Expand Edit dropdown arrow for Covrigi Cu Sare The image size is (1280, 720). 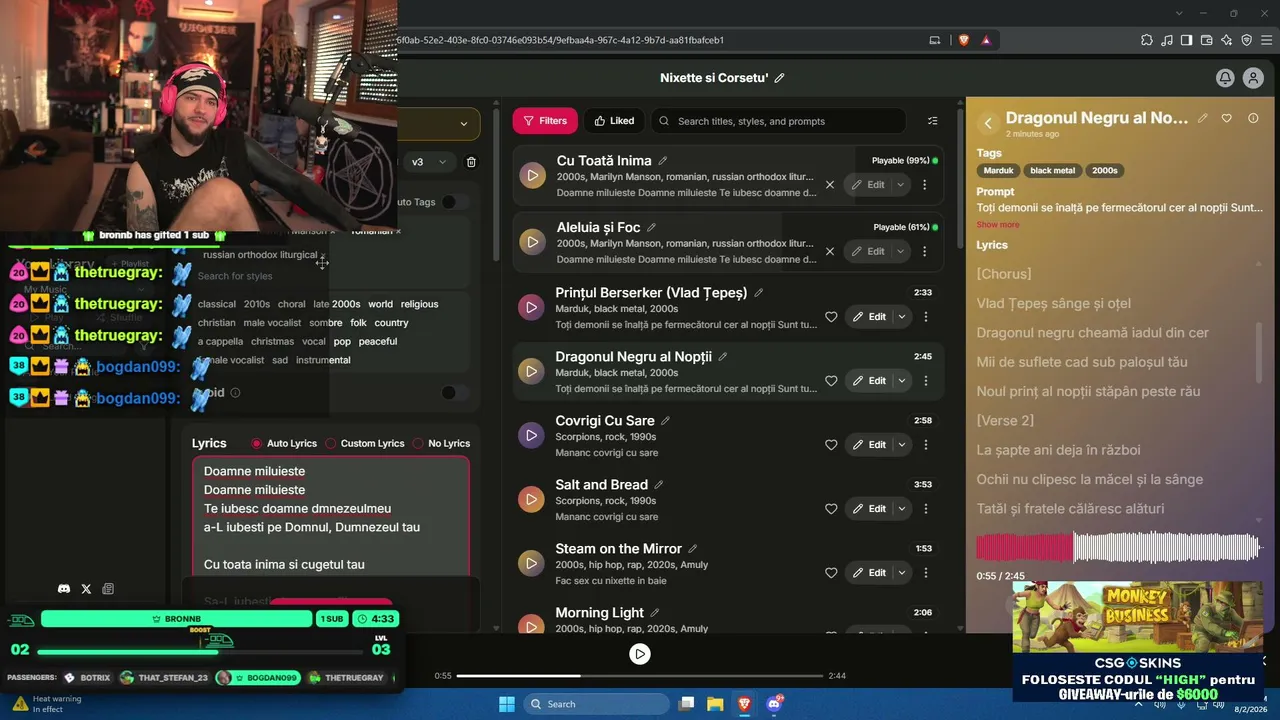[902, 445]
